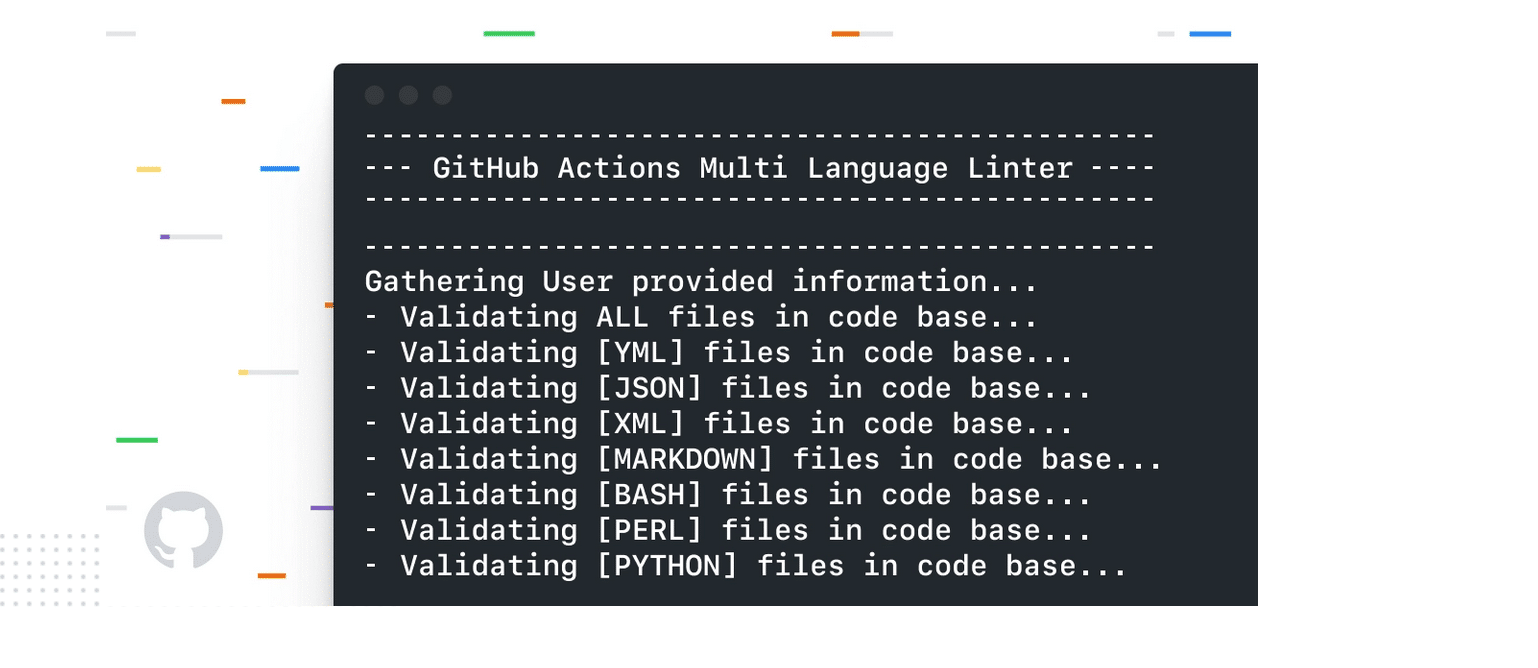Viewport: 1538px width, 668px height.
Task: Click the blue dash in top-right corner
Action: pos(1210,34)
